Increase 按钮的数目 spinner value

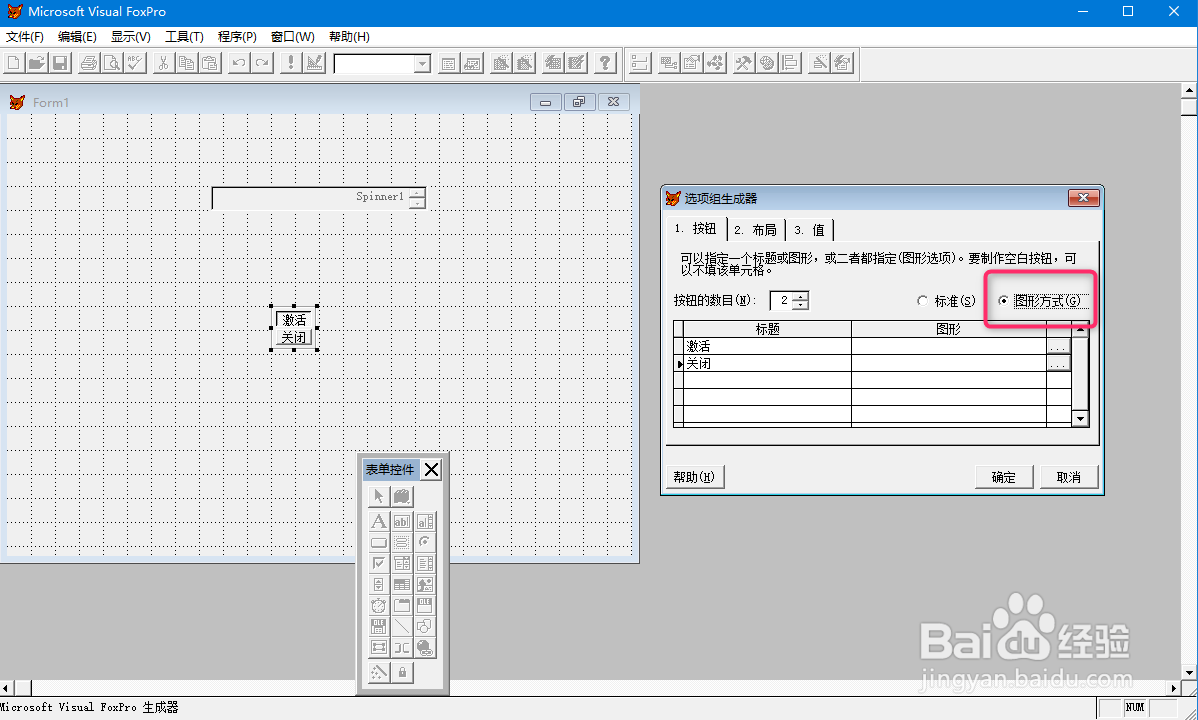800,297
